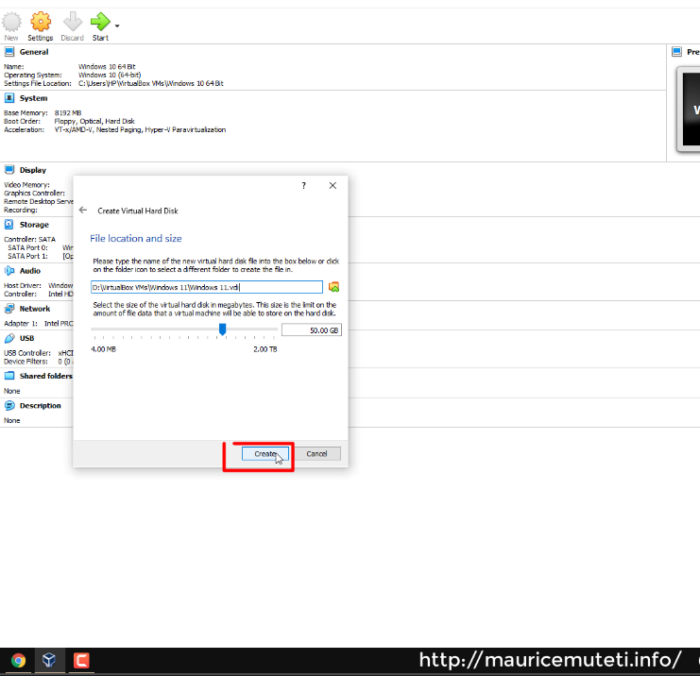Click the Display section icon
Image resolution: width=700 pixels, height=676 pixels.
click(9, 170)
